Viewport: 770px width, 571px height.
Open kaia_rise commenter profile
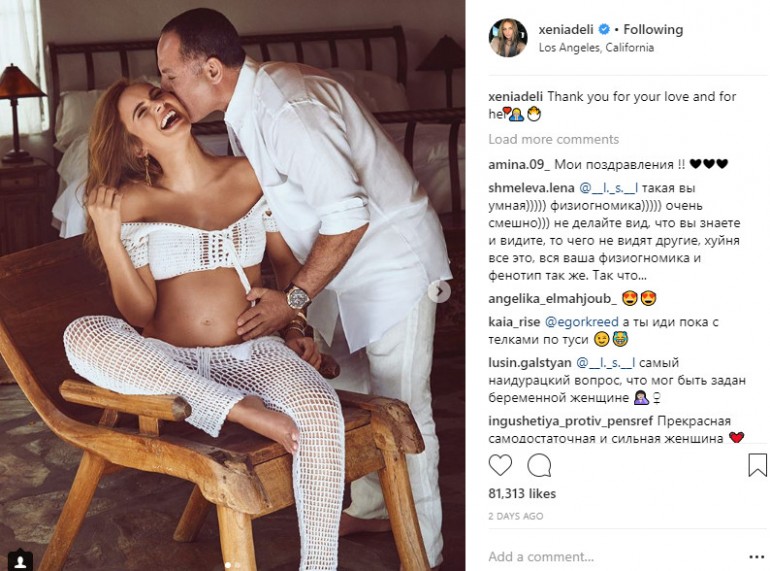pyautogui.click(x=514, y=322)
